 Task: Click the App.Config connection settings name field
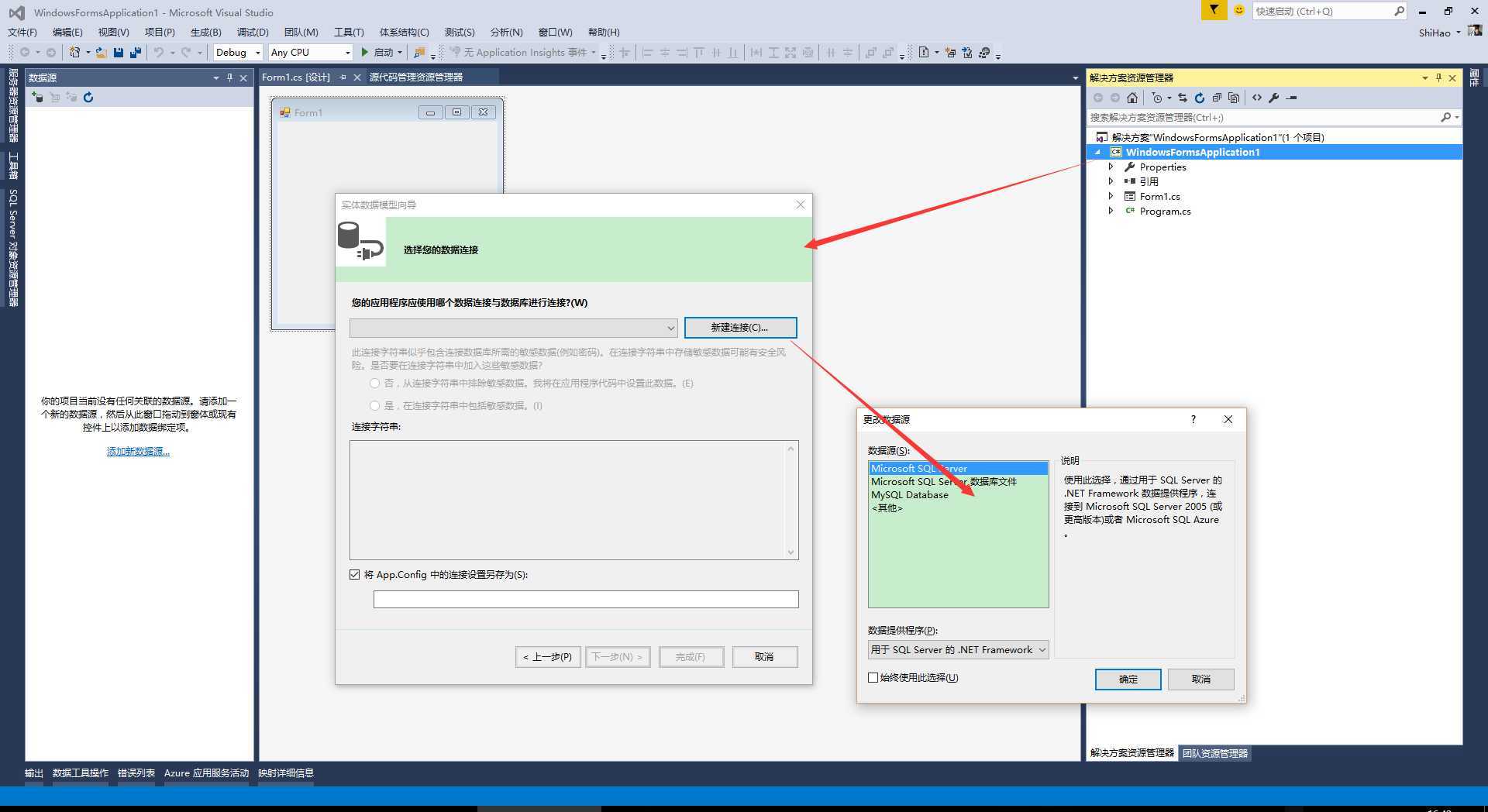pos(586,599)
